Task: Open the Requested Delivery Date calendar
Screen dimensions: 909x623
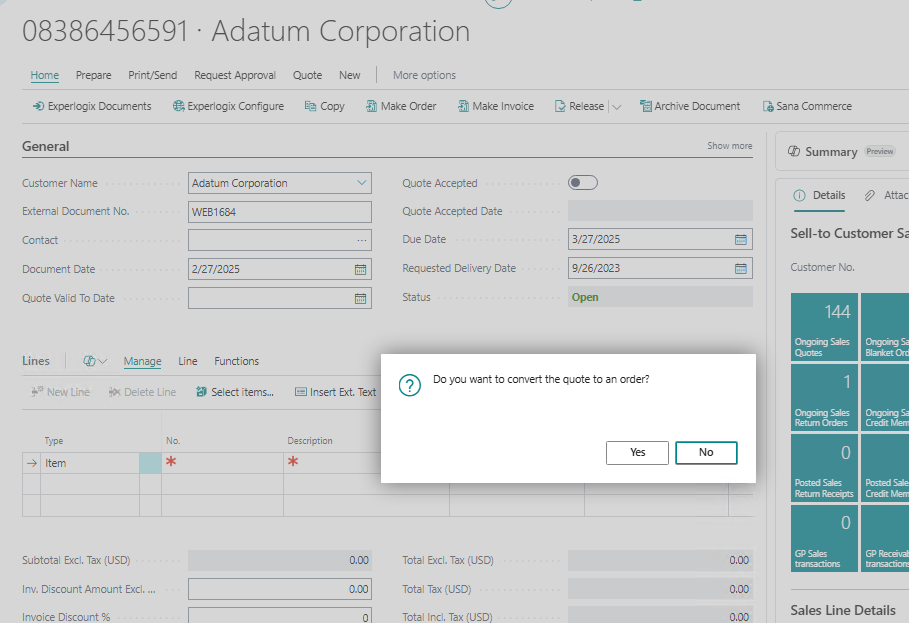Action: coord(740,268)
